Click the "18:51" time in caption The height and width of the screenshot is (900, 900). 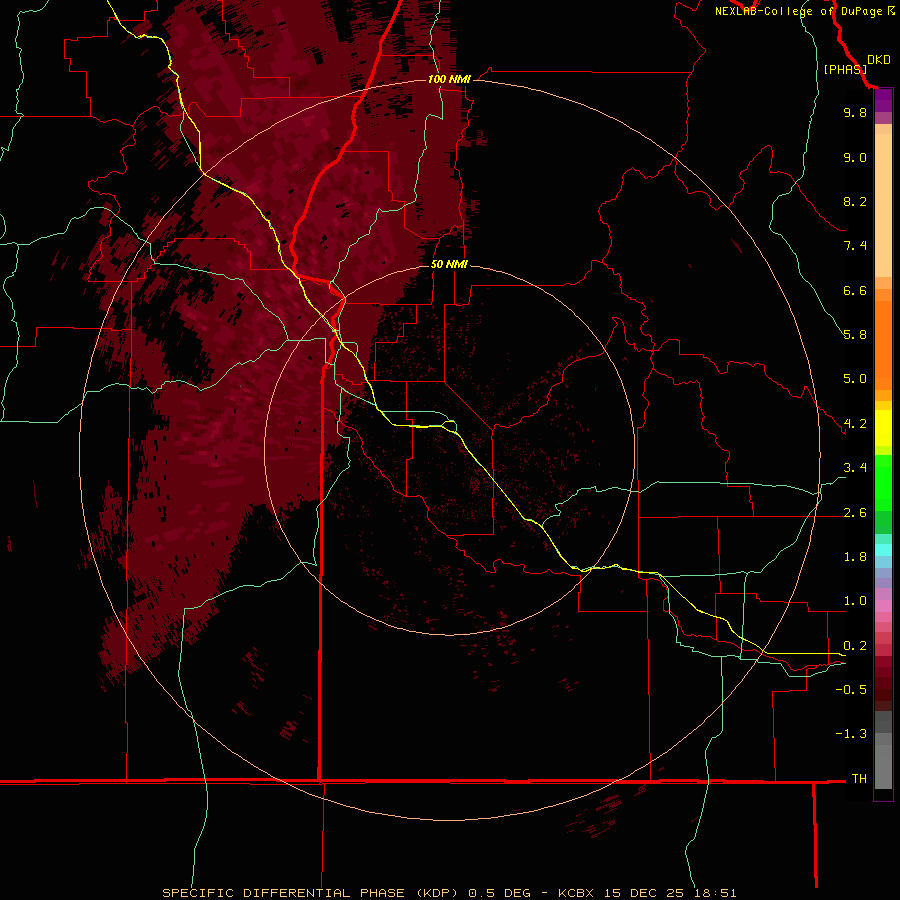pos(715,893)
